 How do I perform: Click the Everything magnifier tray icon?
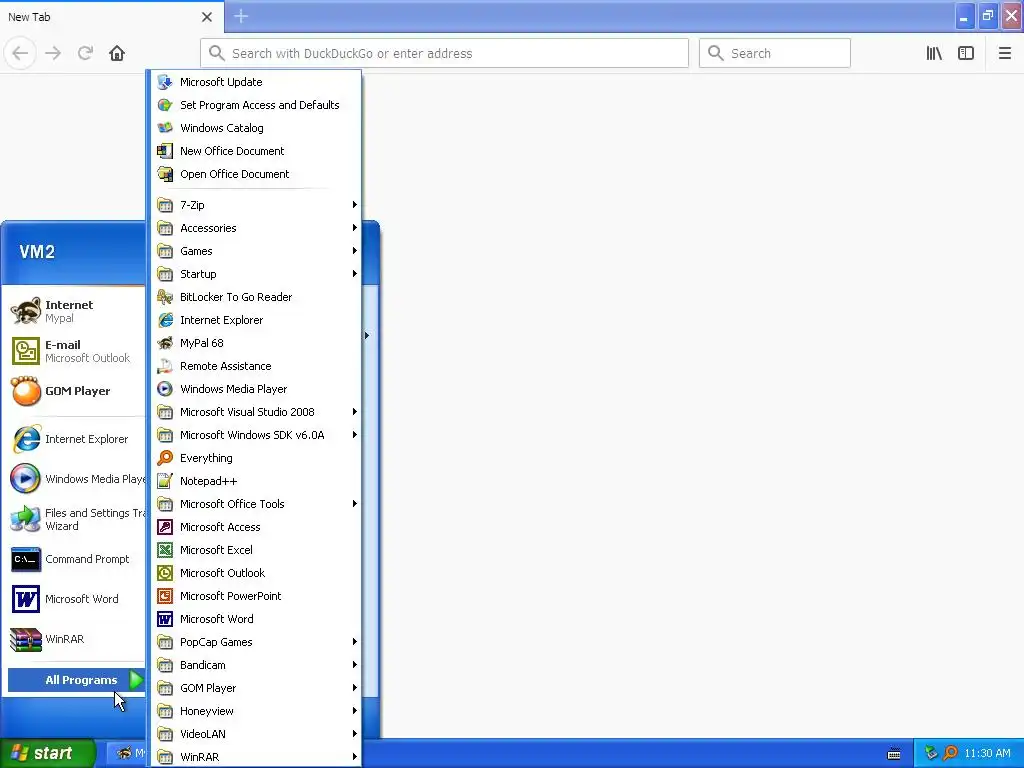(x=951, y=753)
